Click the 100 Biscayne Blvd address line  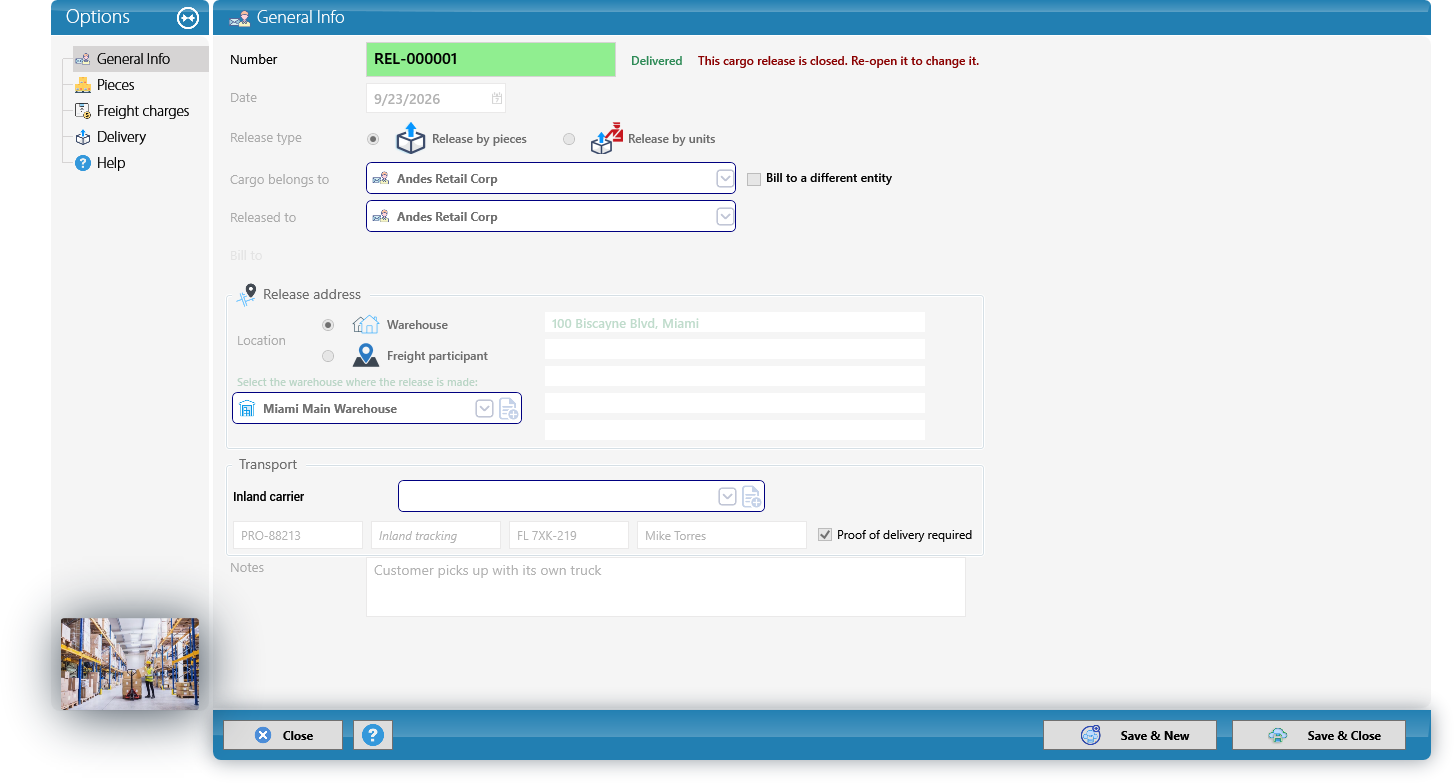click(x=735, y=323)
